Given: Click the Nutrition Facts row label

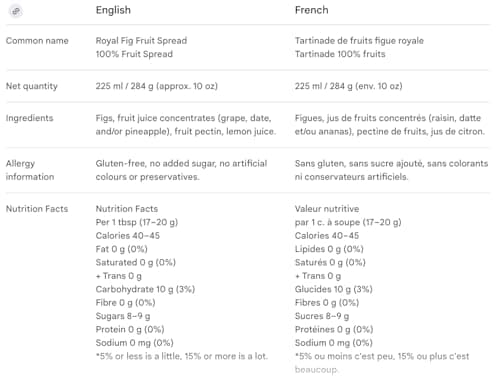Looking at the screenshot, I should click(x=37, y=209).
